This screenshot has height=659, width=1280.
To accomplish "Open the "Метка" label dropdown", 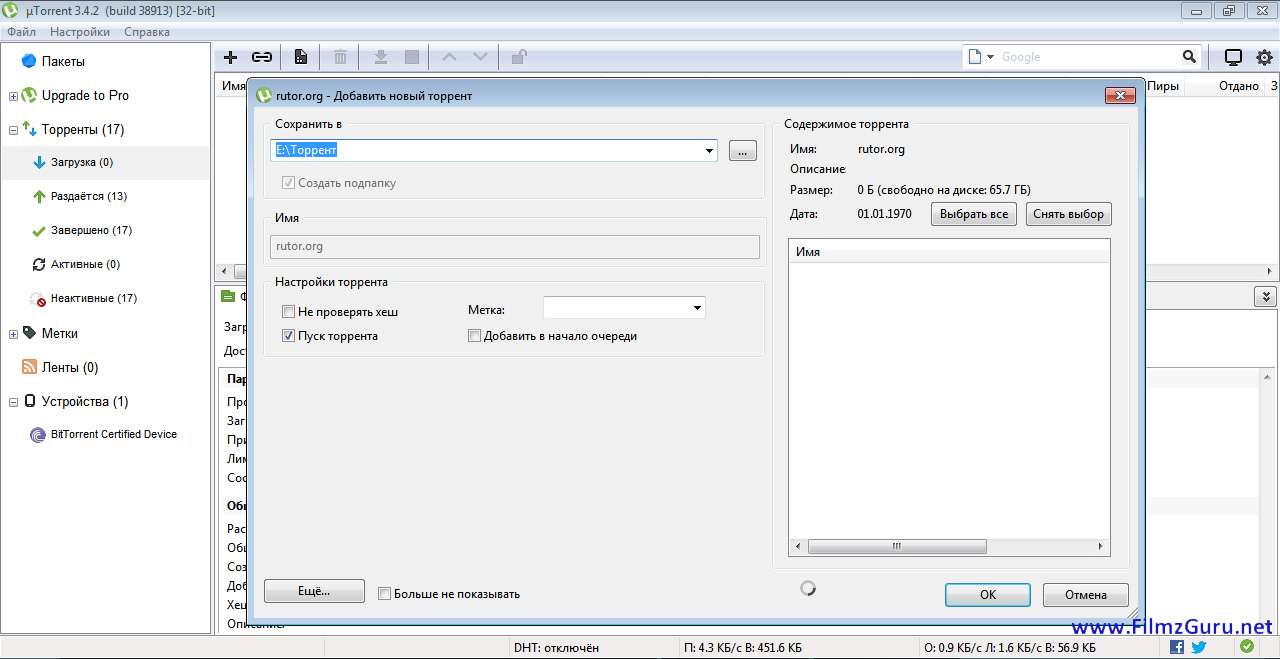I will click(697, 309).
